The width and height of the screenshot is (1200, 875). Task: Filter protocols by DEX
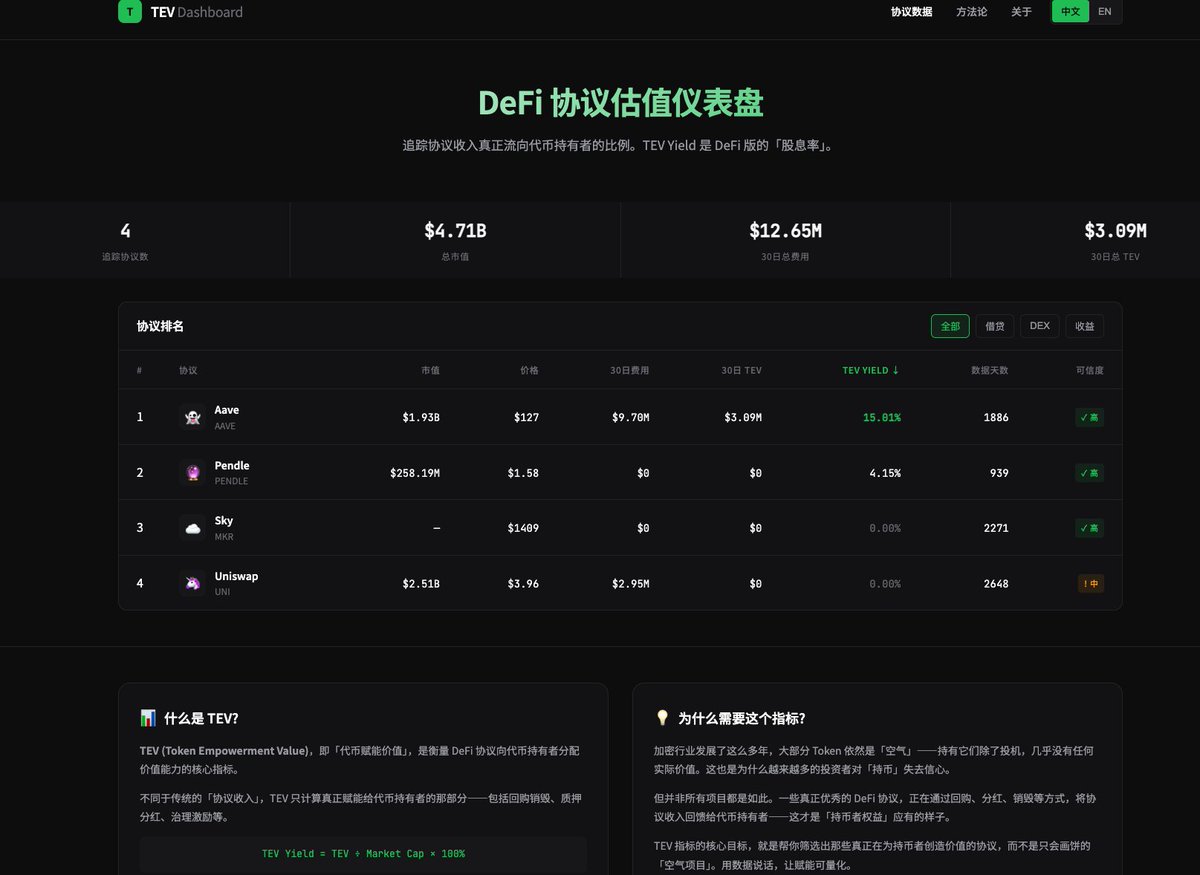1040,326
